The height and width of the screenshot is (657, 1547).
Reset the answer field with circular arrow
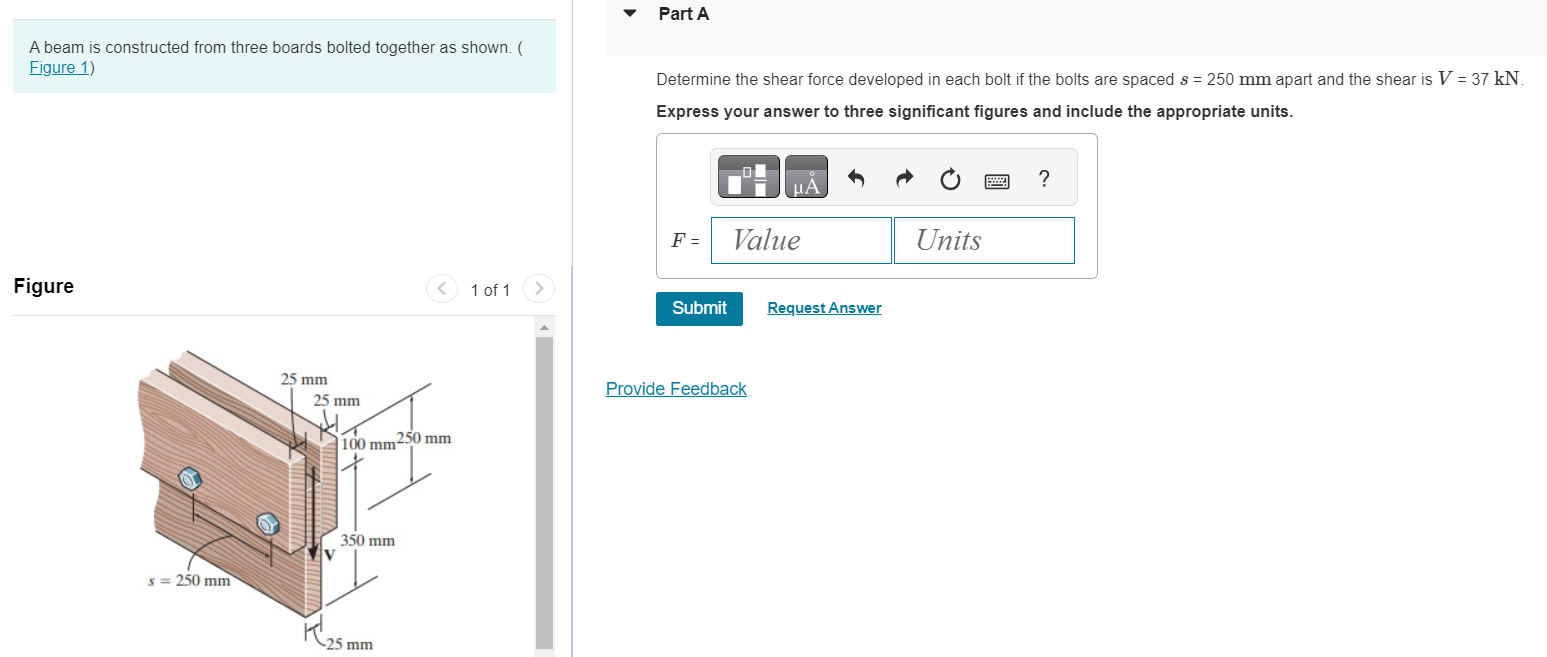(x=950, y=179)
